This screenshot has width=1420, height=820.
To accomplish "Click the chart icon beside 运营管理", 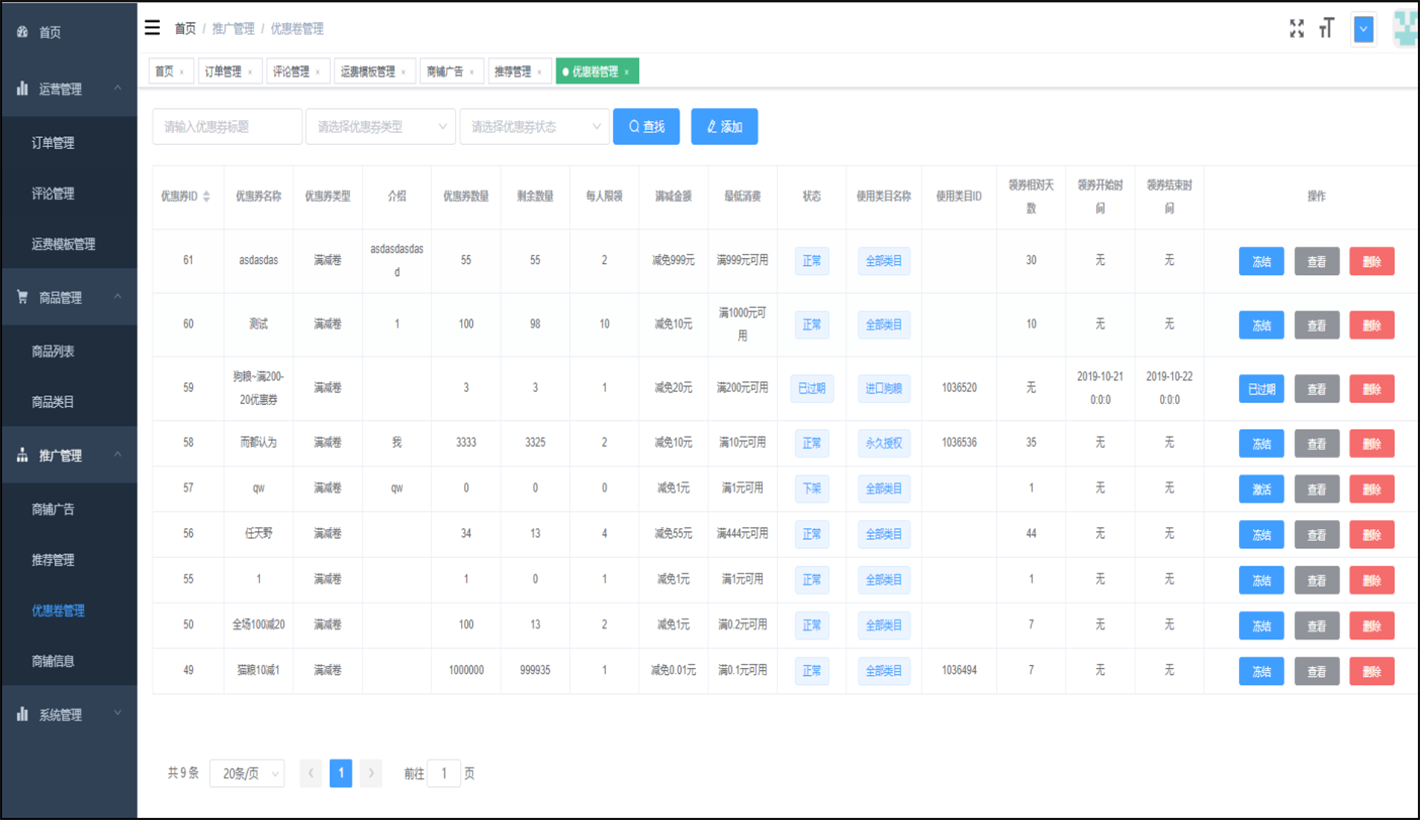I will coord(22,89).
